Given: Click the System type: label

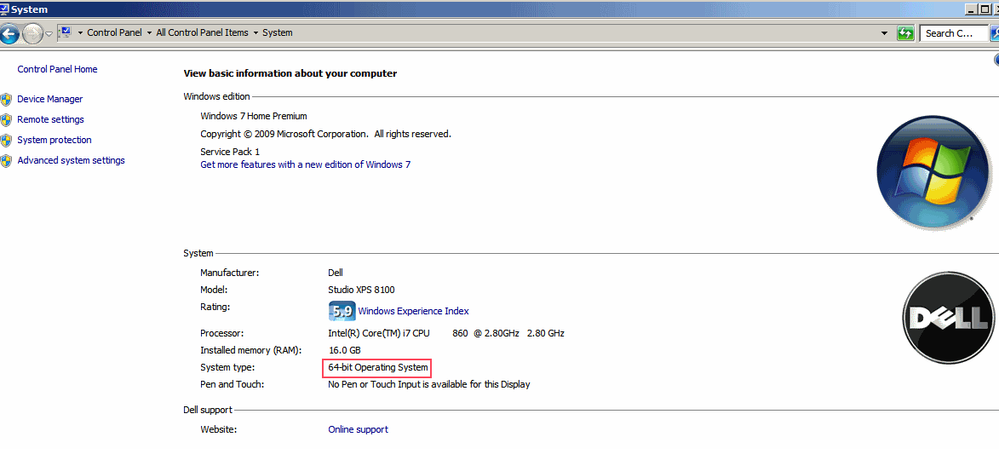Looking at the screenshot, I should click(x=227, y=367).
